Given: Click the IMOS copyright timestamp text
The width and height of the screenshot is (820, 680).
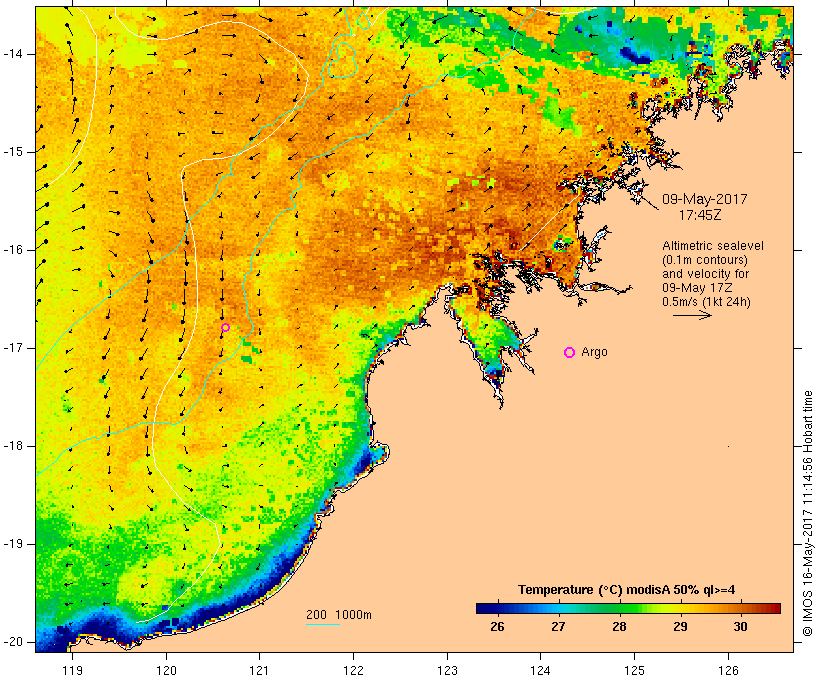Looking at the screenshot, I should tap(808, 514).
